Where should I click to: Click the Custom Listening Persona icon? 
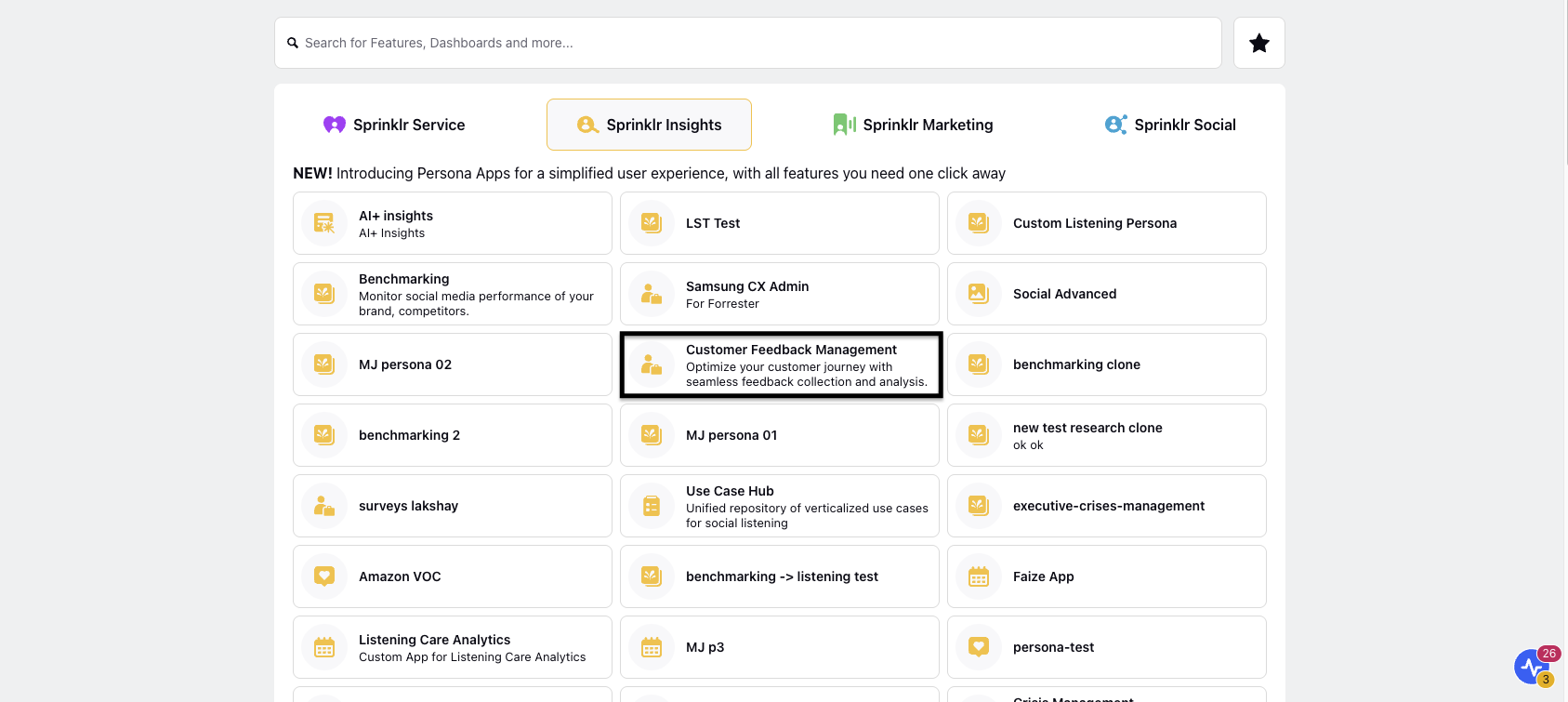tap(979, 223)
